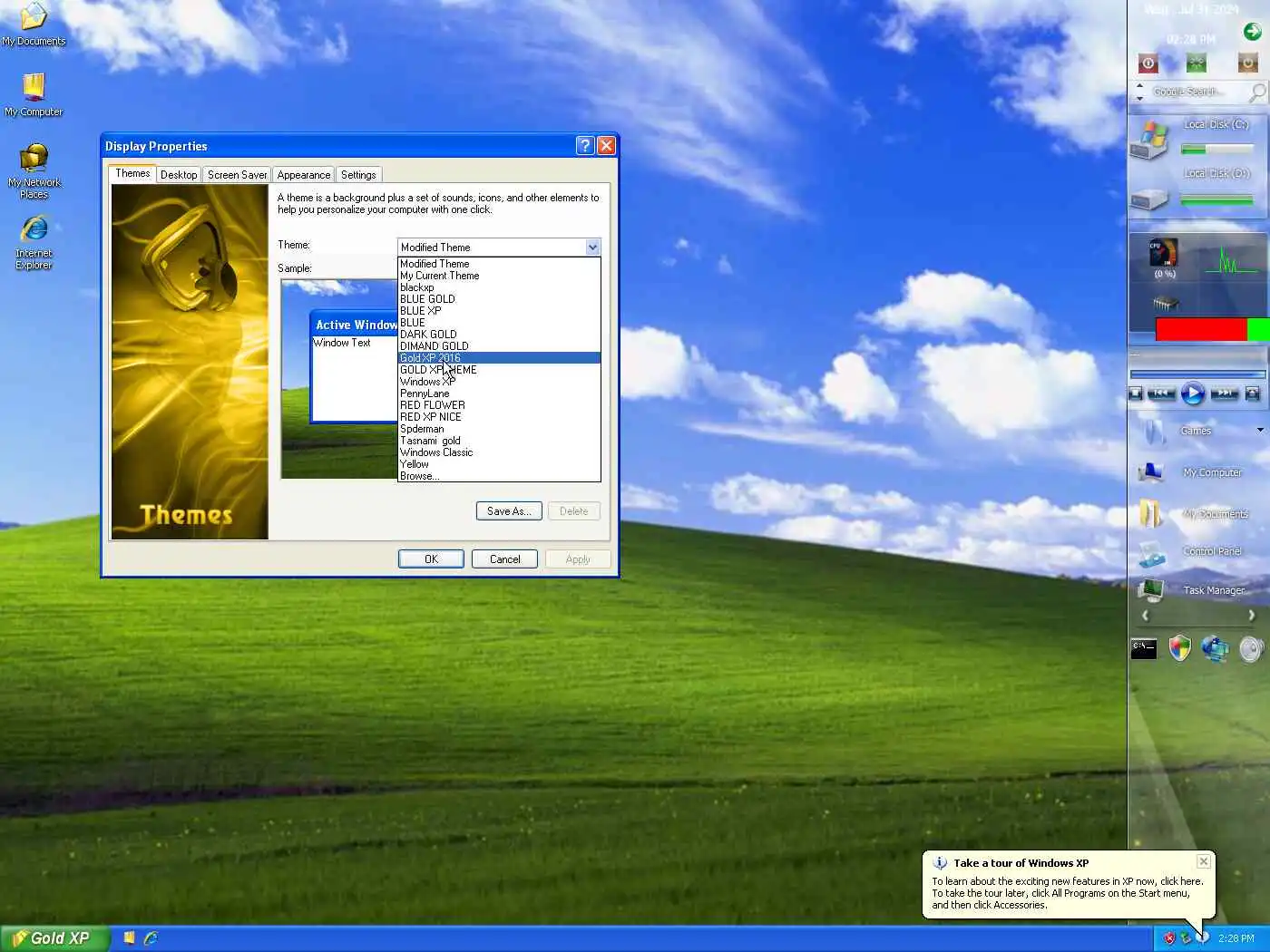Click red security alert tray icon
1270x952 pixels.
pyautogui.click(x=1169, y=938)
